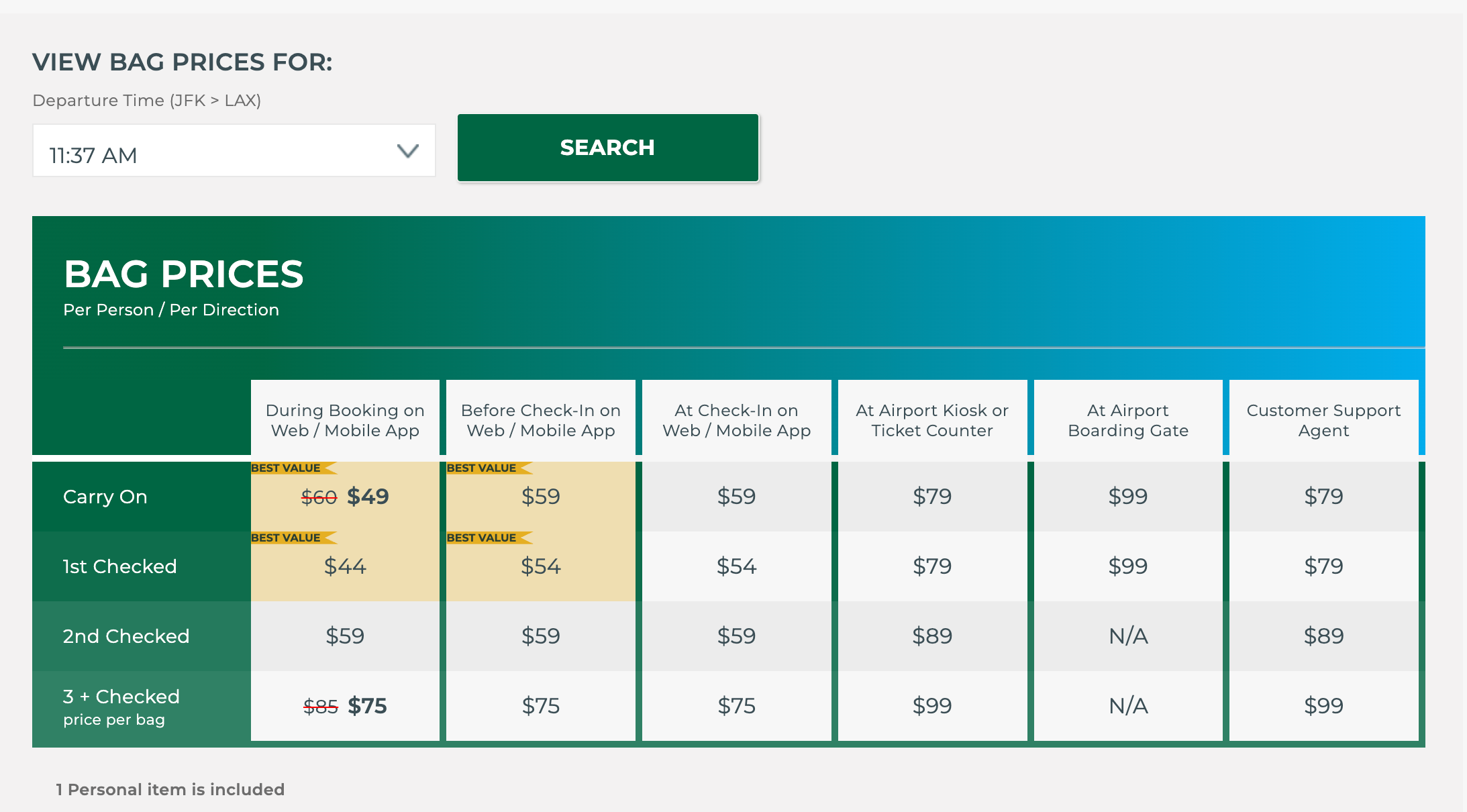Click discounted $49 Carry On price
The width and height of the screenshot is (1467, 812).
368,497
